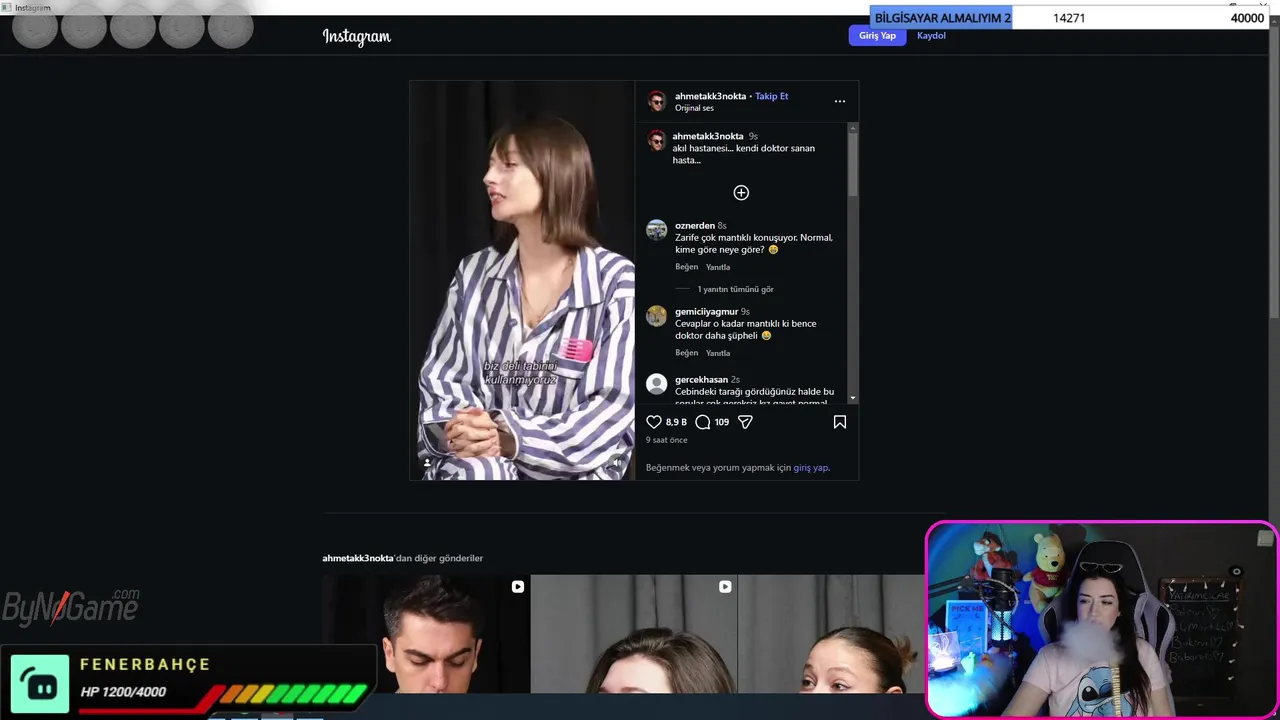This screenshot has width=1280, height=720.
Task: Open the oznerden username link
Action: point(694,226)
